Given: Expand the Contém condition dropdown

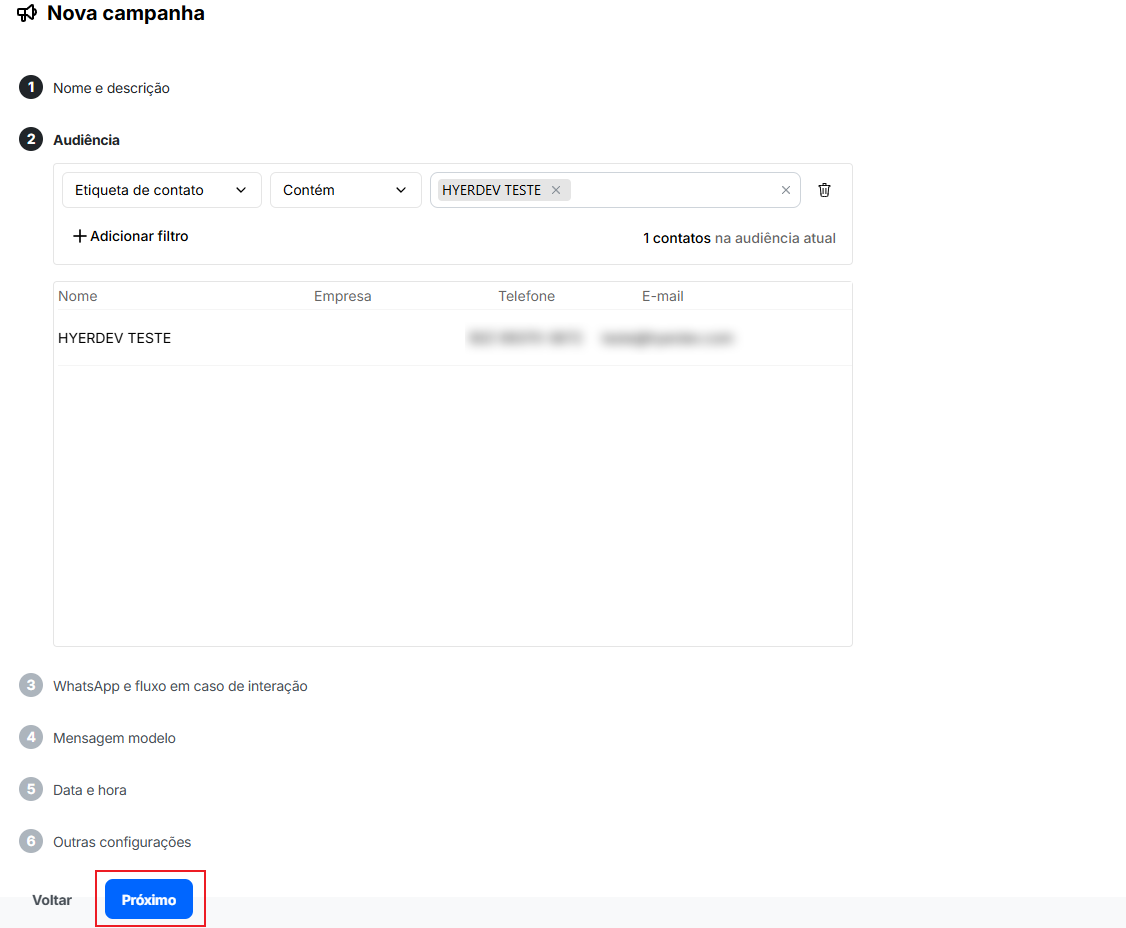Looking at the screenshot, I should 345,190.
